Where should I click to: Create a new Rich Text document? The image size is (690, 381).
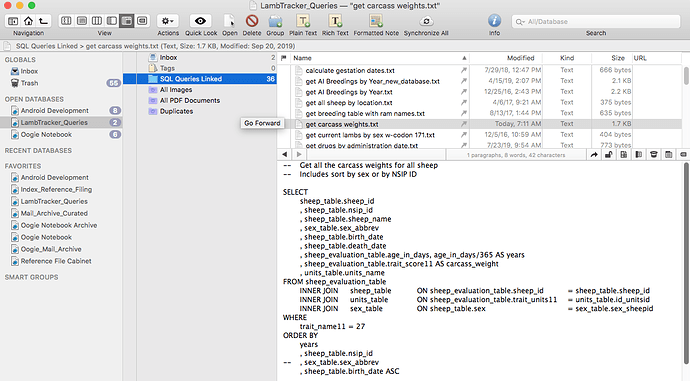pos(335,21)
